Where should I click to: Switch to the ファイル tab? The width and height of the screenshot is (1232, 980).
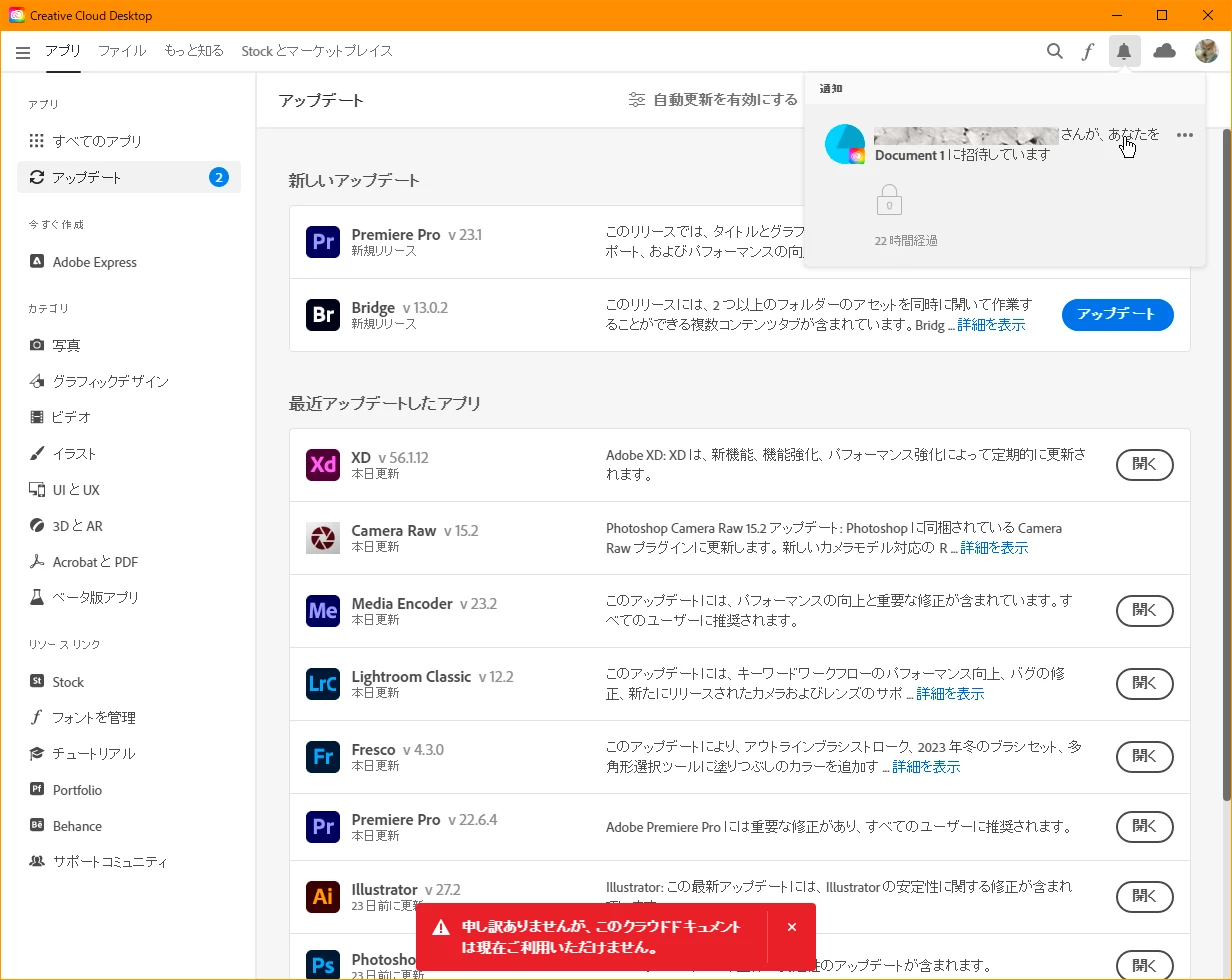coord(122,51)
